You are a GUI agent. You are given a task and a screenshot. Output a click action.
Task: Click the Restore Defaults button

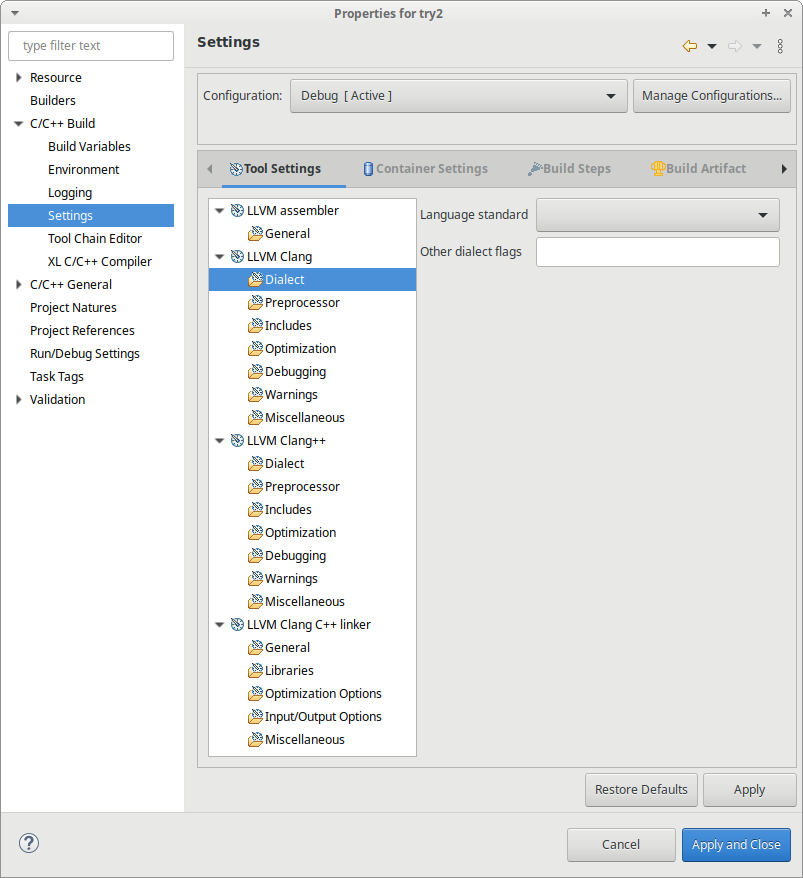641,790
